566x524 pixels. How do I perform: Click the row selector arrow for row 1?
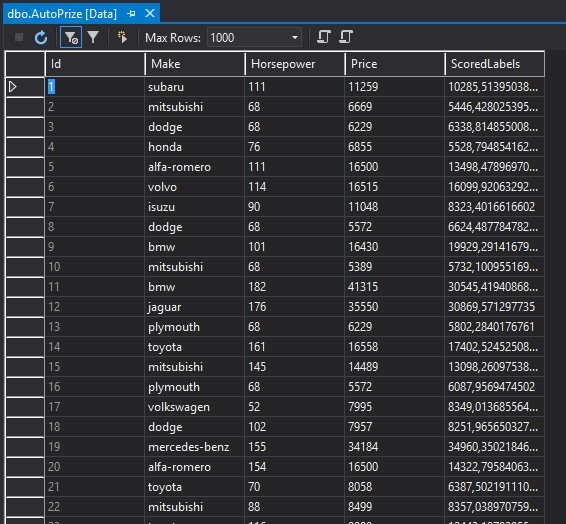point(25,87)
